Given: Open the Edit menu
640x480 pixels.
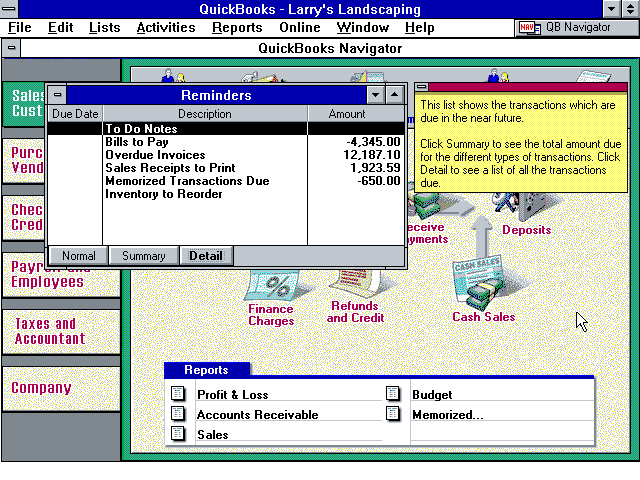Looking at the screenshot, I should 60,27.
